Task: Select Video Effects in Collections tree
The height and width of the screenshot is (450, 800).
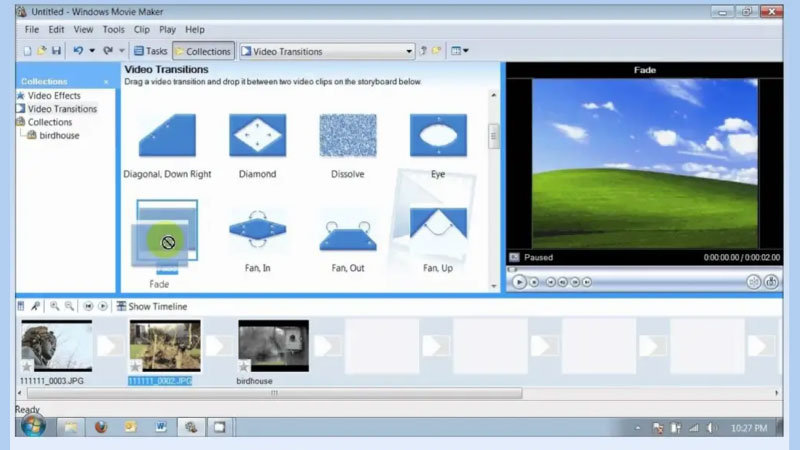Action: tap(54, 96)
